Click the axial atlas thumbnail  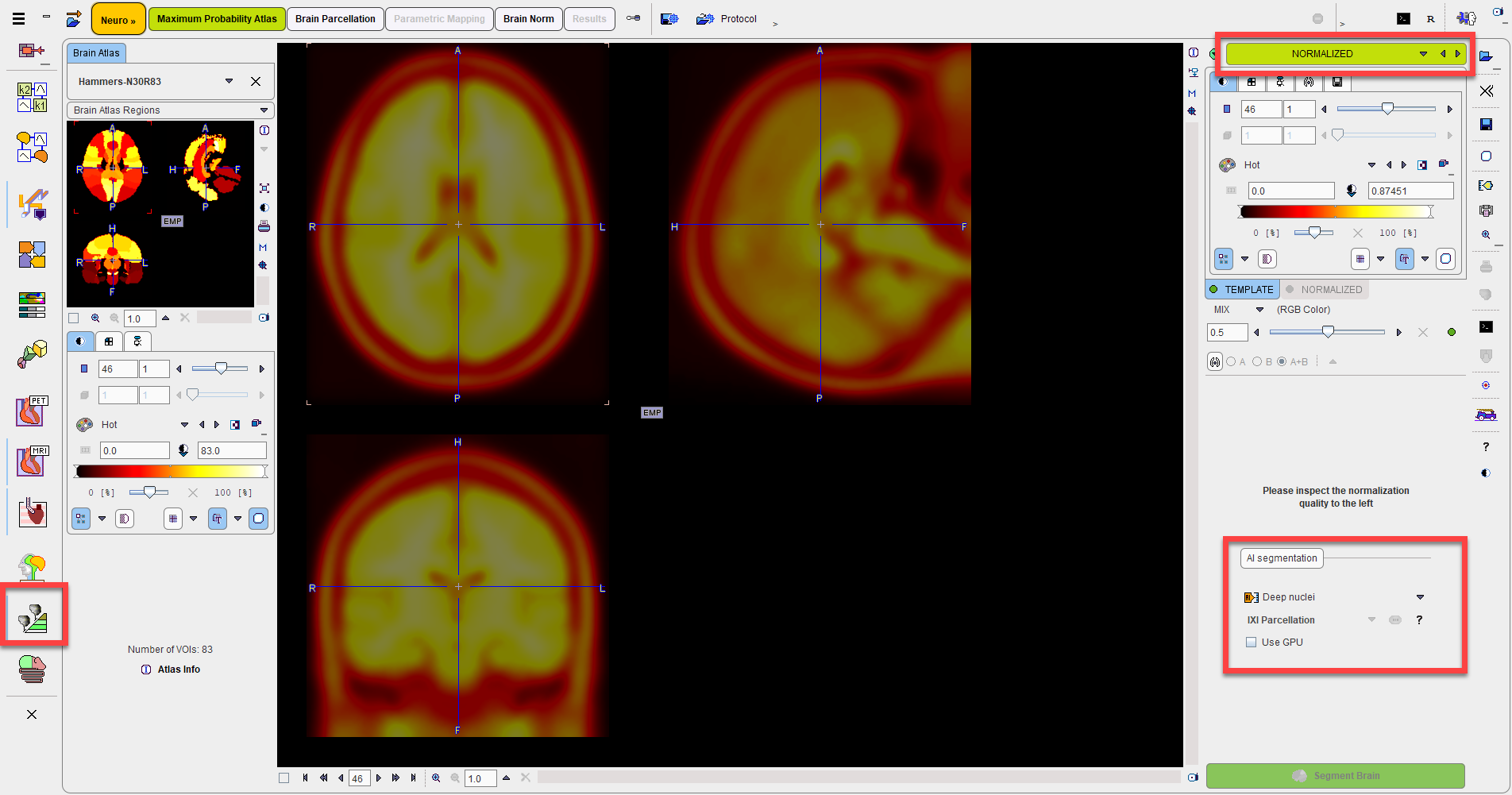112,167
